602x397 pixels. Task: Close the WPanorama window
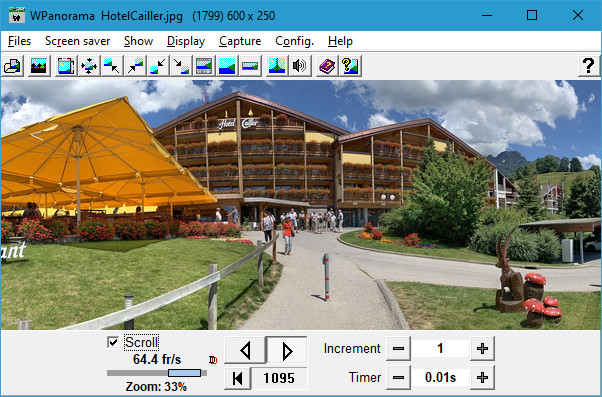tap(578, 15)
